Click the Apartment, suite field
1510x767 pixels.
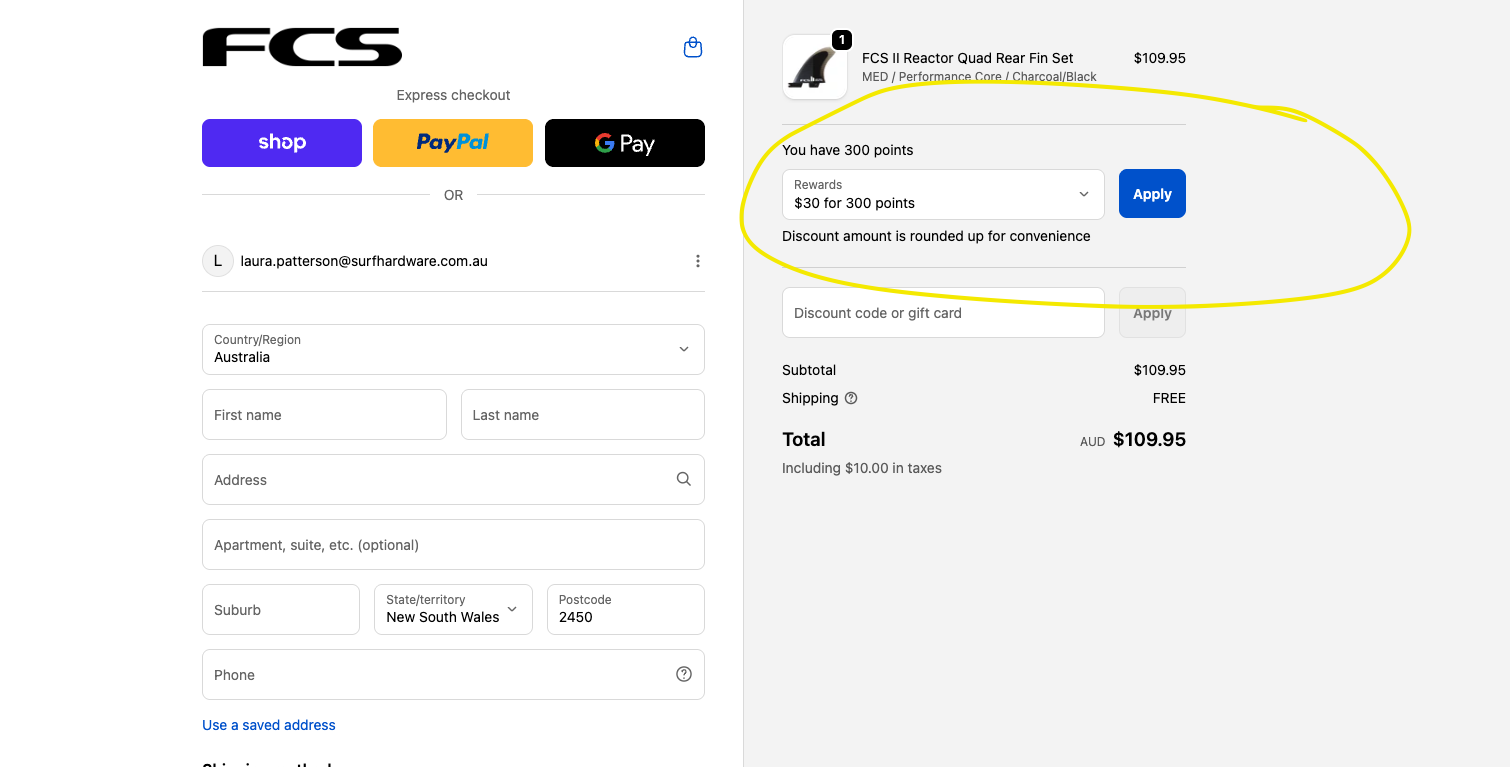[453, 545]
